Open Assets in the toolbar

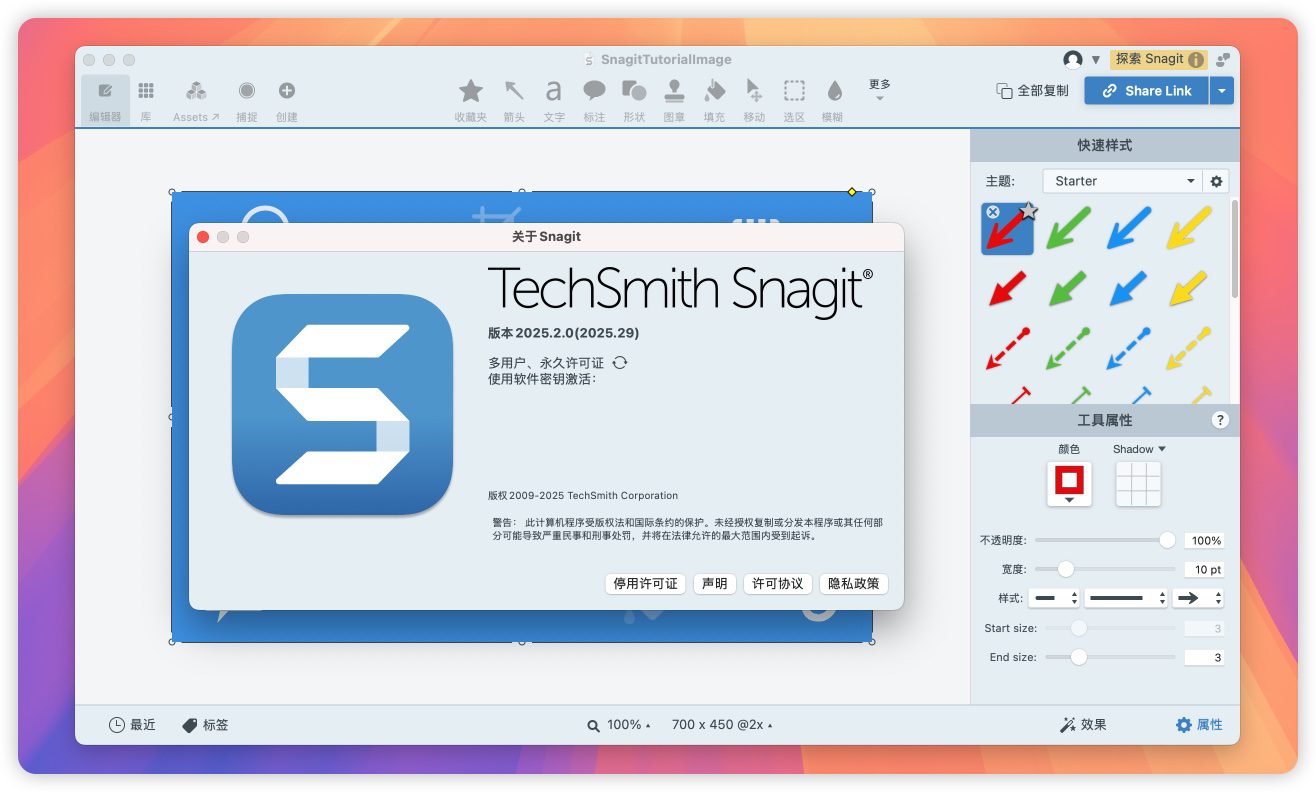pyautogui.click(x=196, y=100)
